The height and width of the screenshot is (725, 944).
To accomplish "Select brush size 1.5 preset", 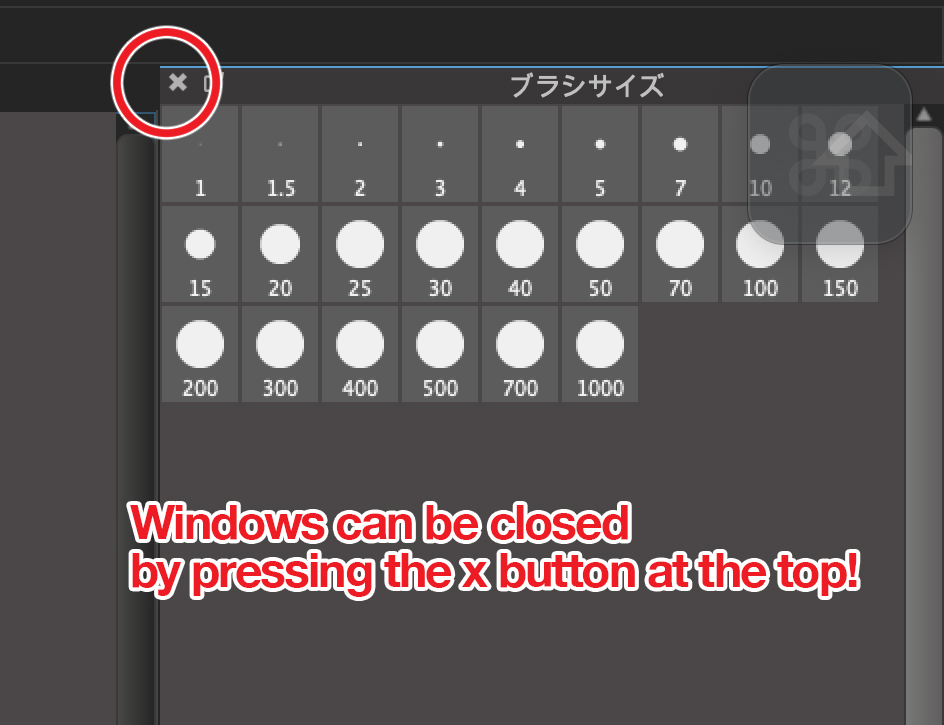I will click(280, 154).
